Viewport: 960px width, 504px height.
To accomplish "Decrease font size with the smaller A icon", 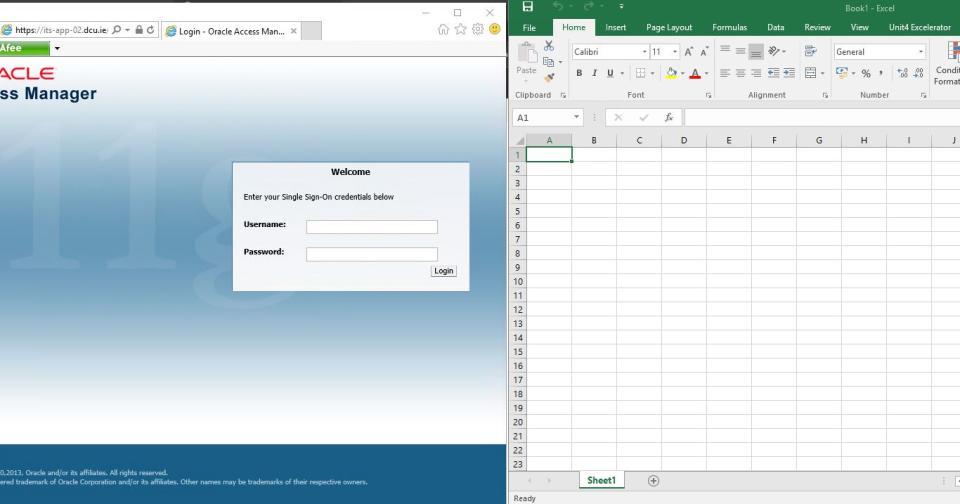I will click(x=704, y=52).
